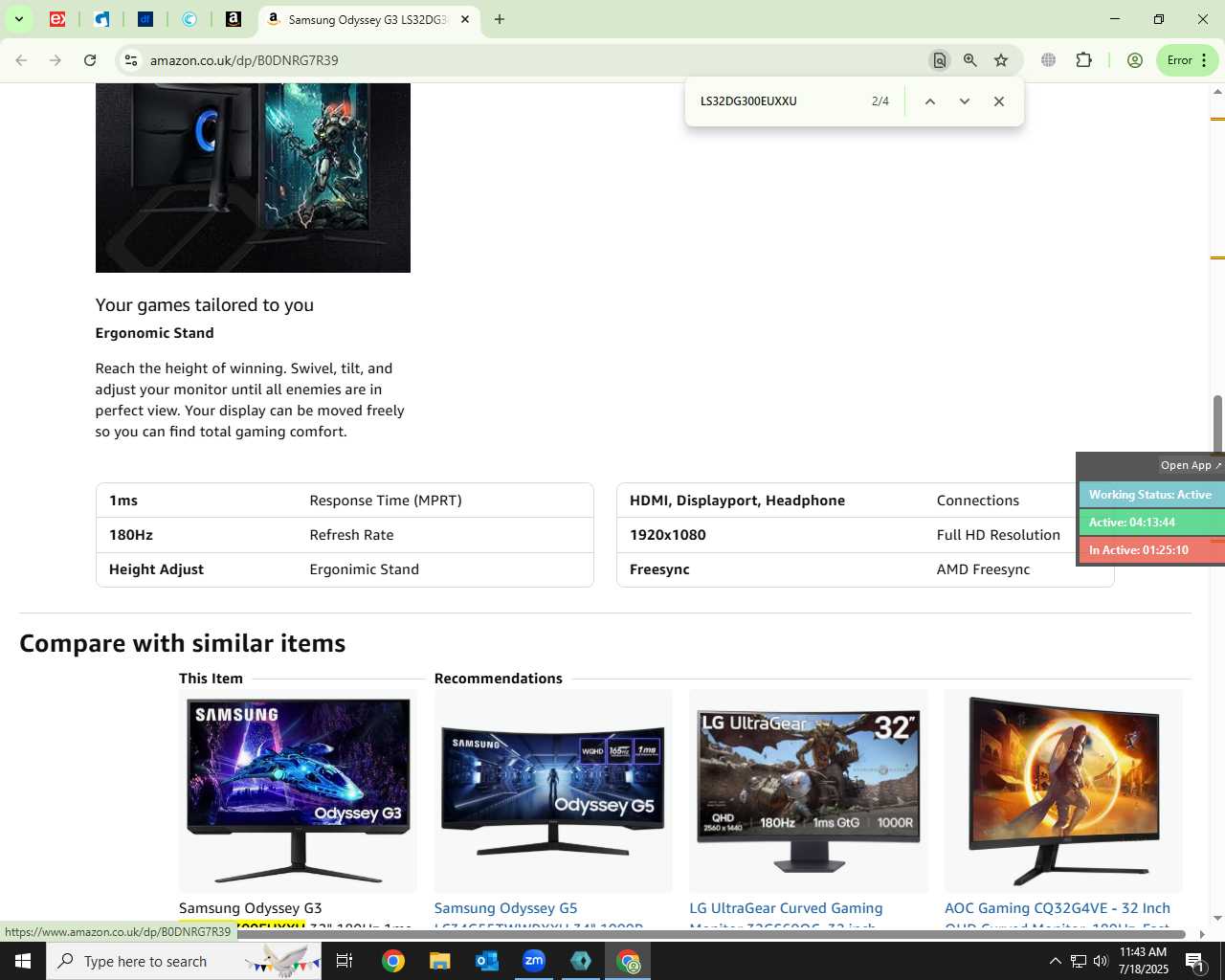Click the Active time 04:13:44 bar
1225x980 pixels.
click(x=1152, y=523)
